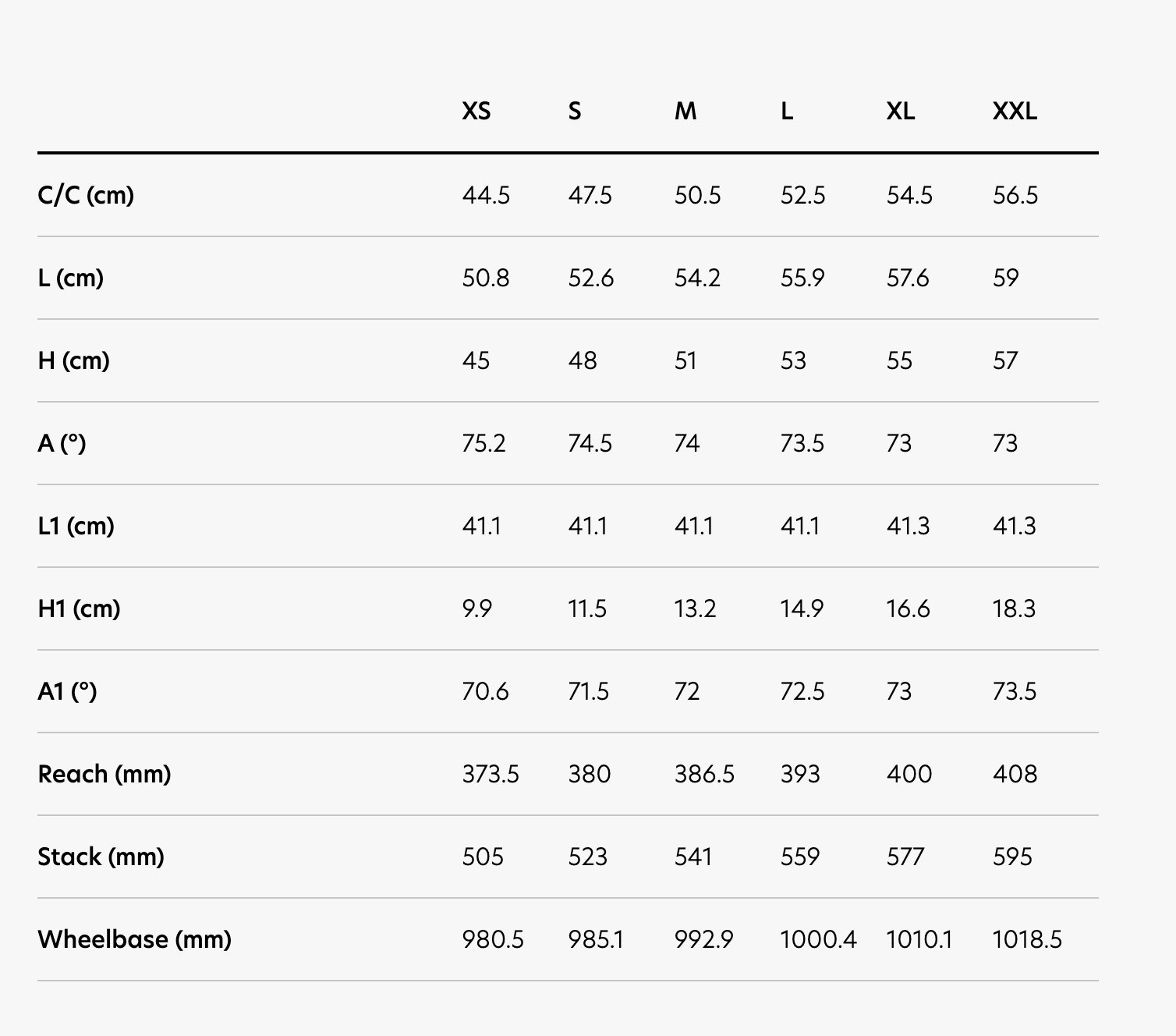Viewport: 1176px width, 1036px height.
Task: Click the C/C (cm) row label
Action: (x=86, y=195)
